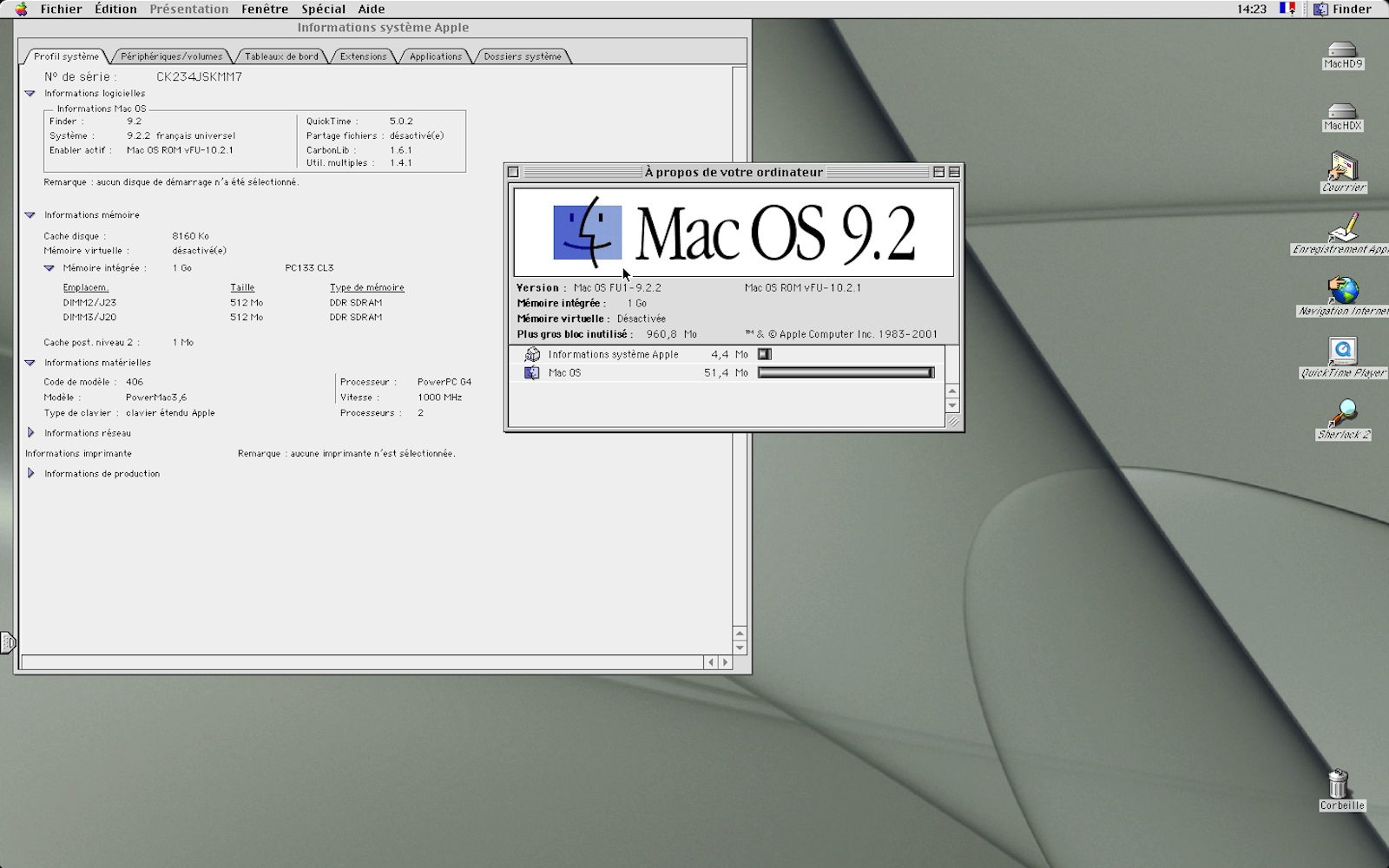Viewport: 1389px width, 868px height.
Task: Click Mac OS ROM vFU-10.2.1 in About window
Action: coord(803,288)
